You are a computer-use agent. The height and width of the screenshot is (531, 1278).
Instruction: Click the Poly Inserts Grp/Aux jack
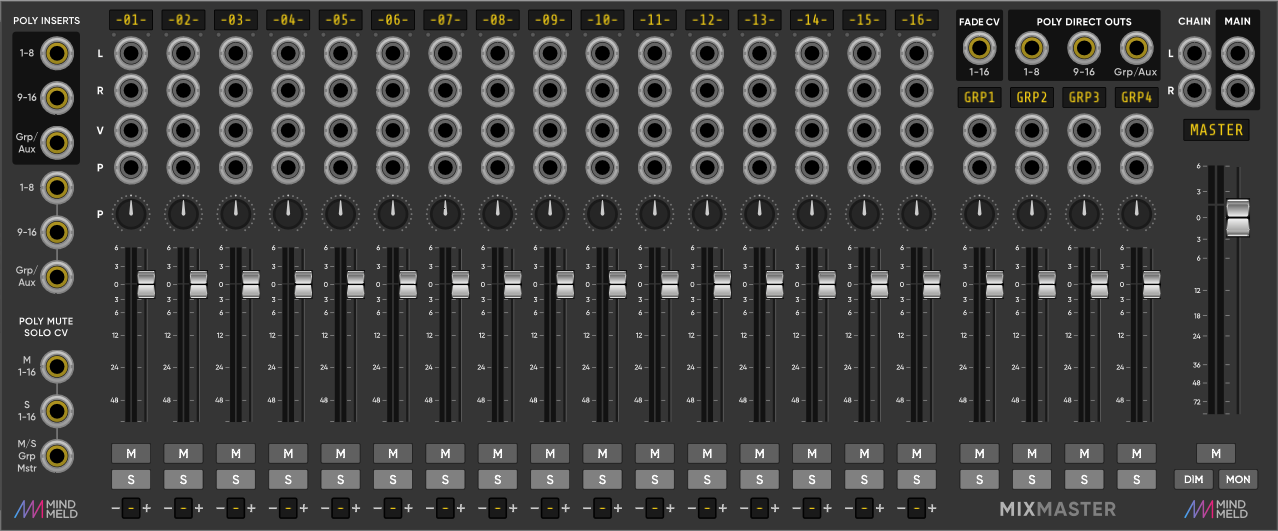click(58, 141)
